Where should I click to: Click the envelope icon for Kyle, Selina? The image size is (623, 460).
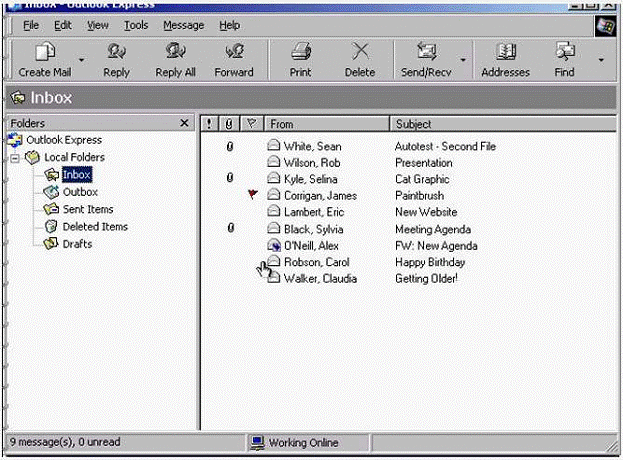[x=273, y=178]
